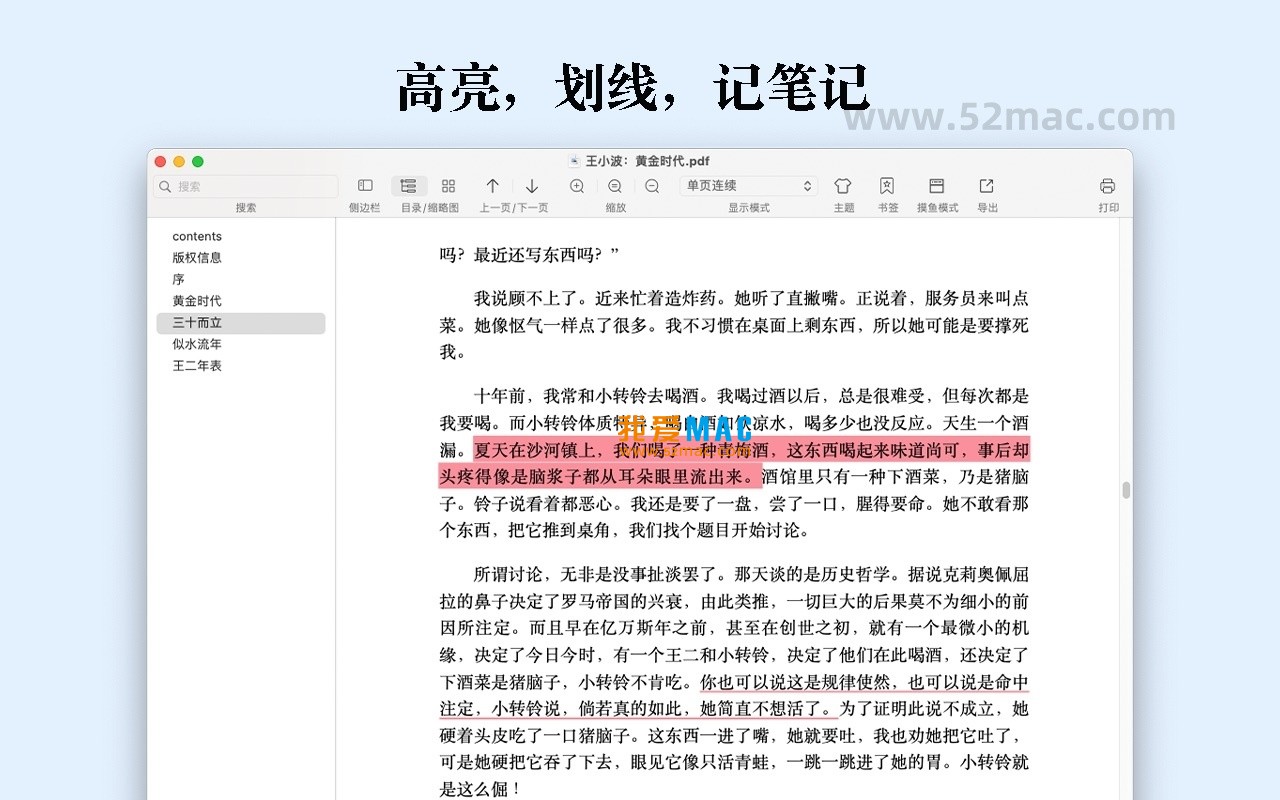The image size is (1280, 800).
Task: Open the theme (主题) shirt icon
Action: coord(843,186)
